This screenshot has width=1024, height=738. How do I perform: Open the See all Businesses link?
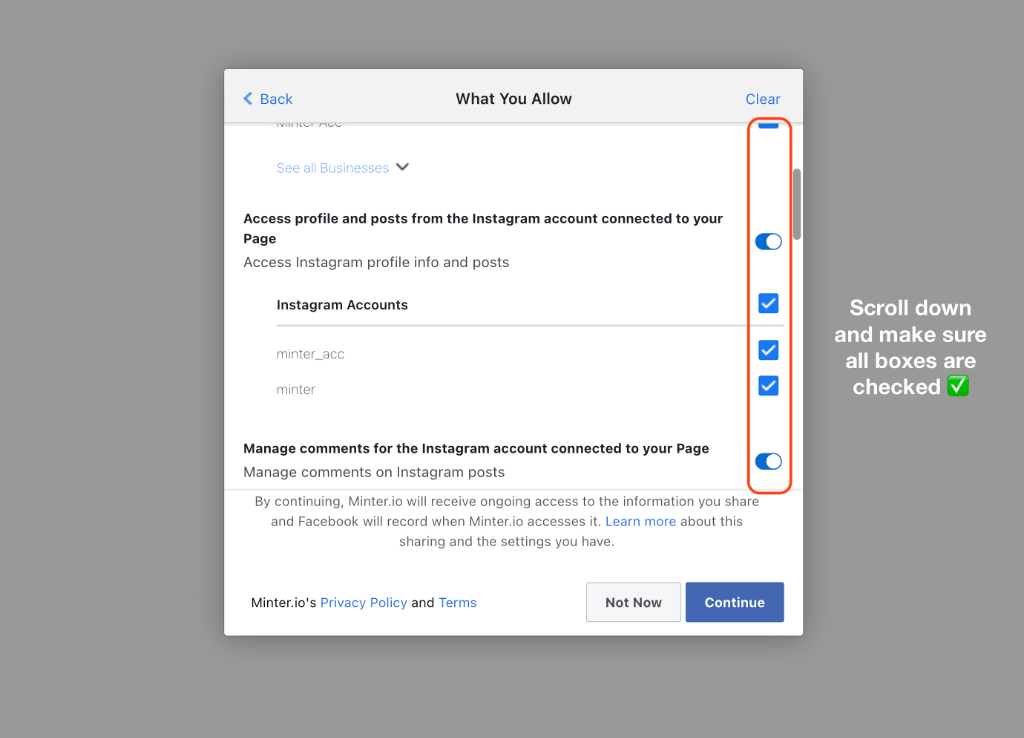pyautogui.click(x=332, y=168)
